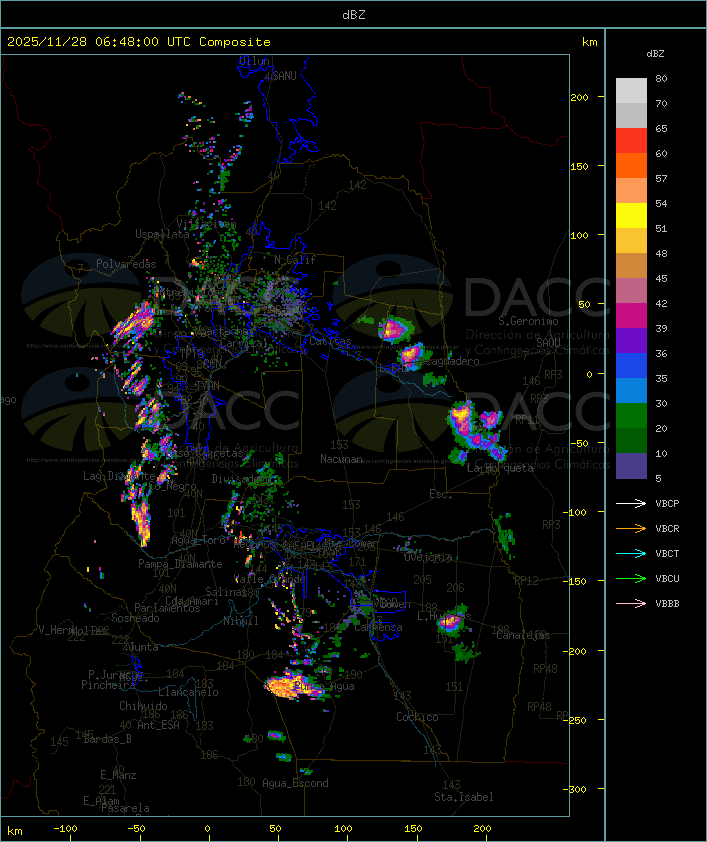Click the dBZ title at top center
707x842 pixels.
pyautogui.click(x=354, y=15)
